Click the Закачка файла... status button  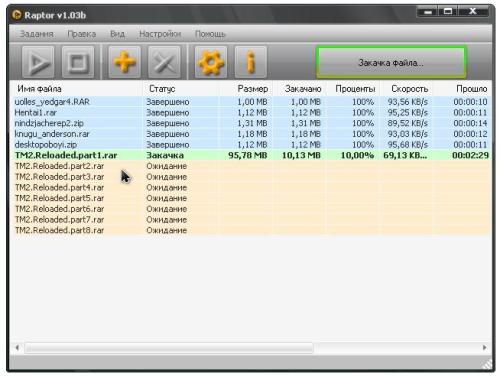click(391, 62)
